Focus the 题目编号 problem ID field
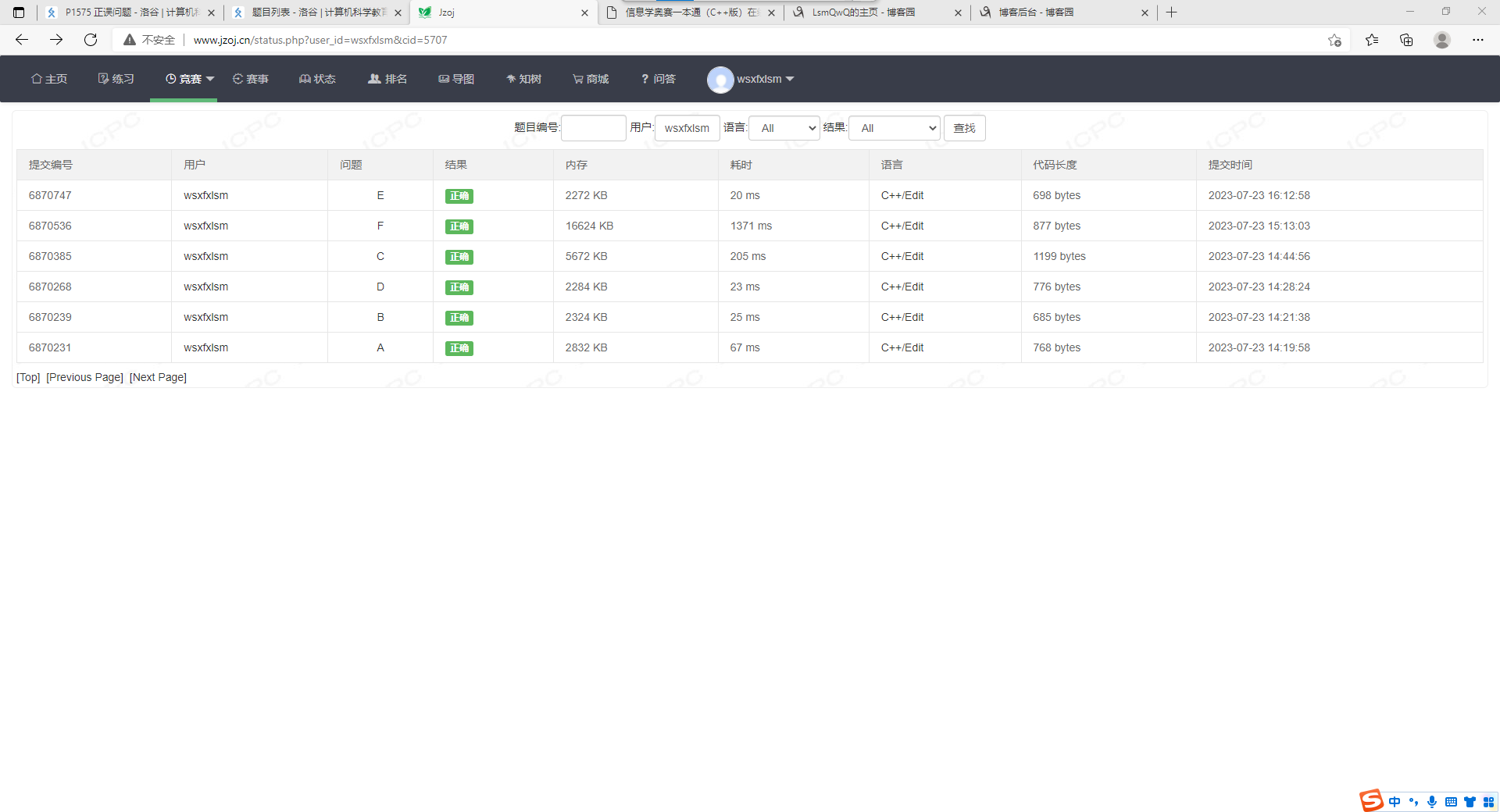 pos(594,128)
